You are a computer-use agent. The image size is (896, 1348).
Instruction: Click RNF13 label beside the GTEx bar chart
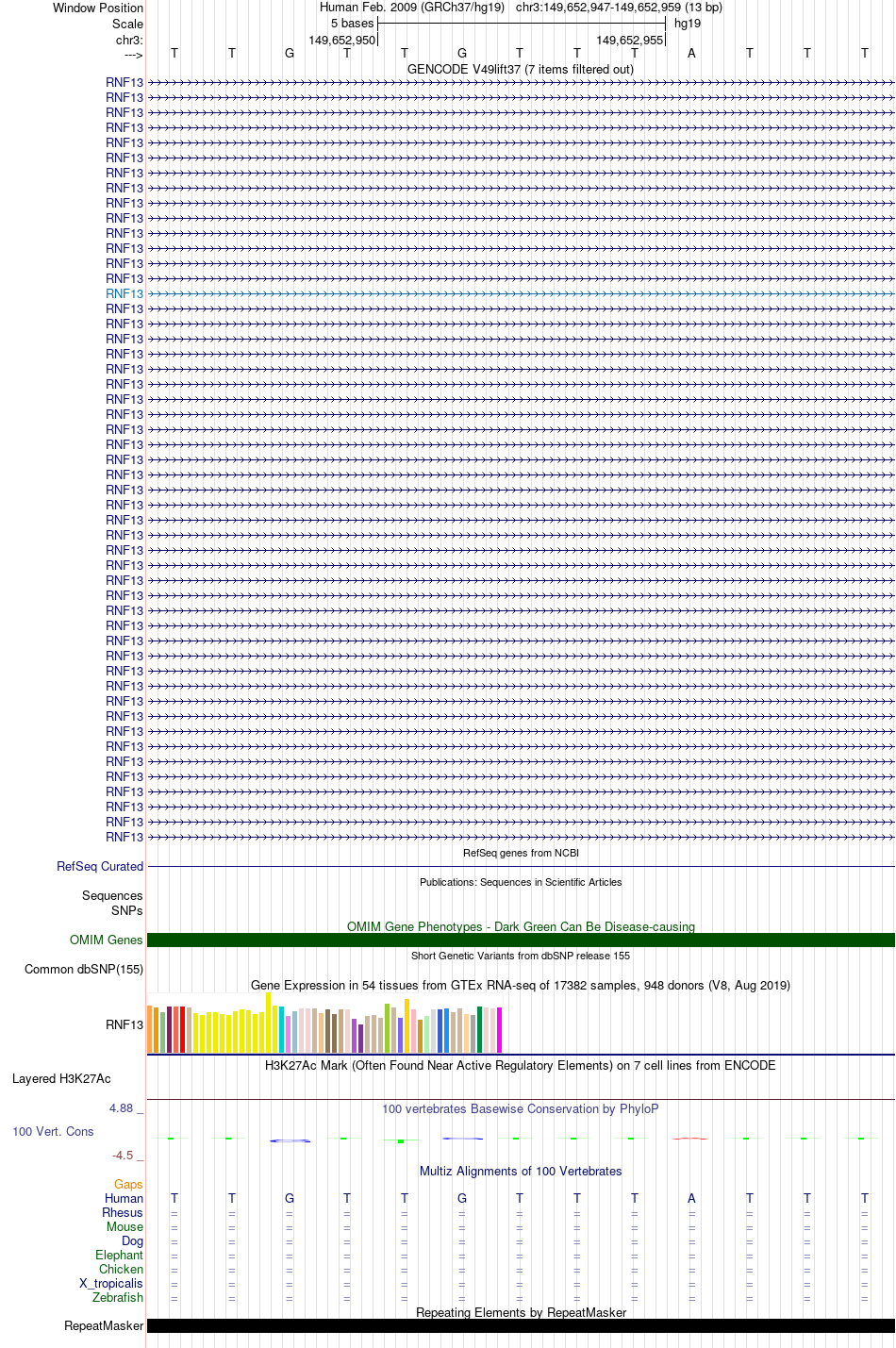coord(124,1024)
